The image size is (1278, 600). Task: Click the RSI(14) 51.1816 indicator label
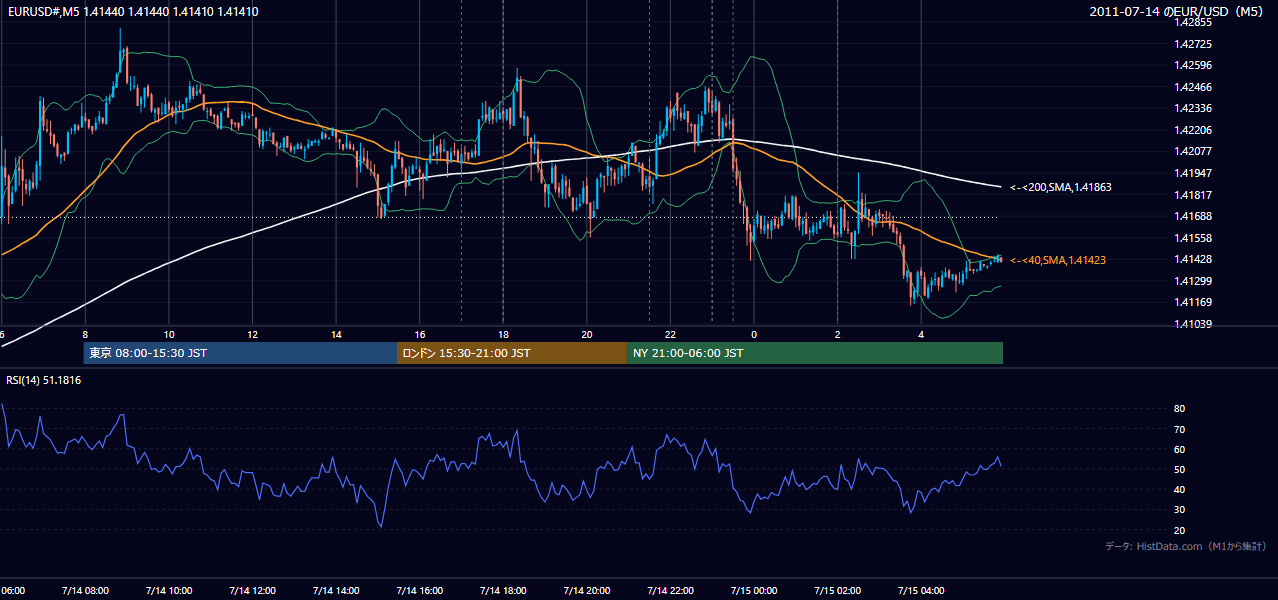(44, 380)
